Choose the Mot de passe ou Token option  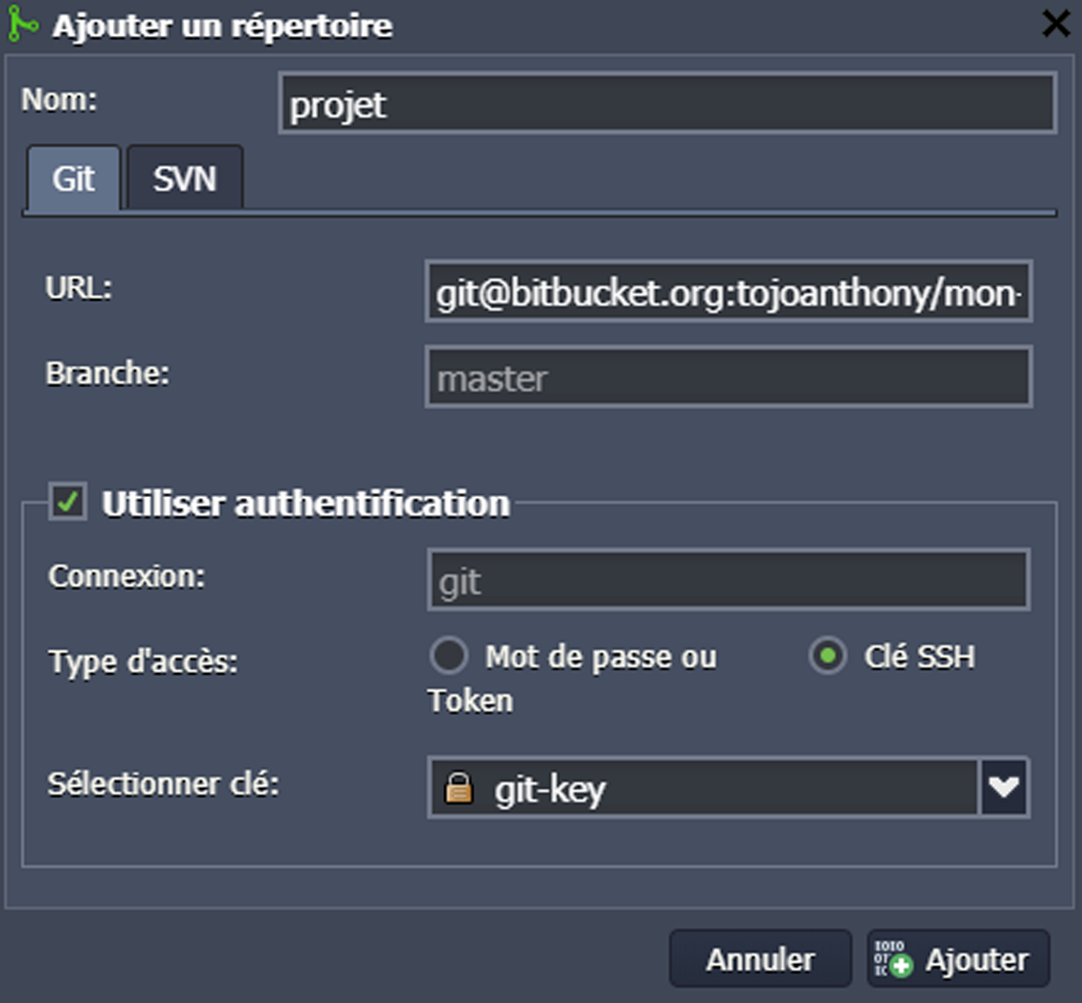pyautogui.click(x=448, y=657)
